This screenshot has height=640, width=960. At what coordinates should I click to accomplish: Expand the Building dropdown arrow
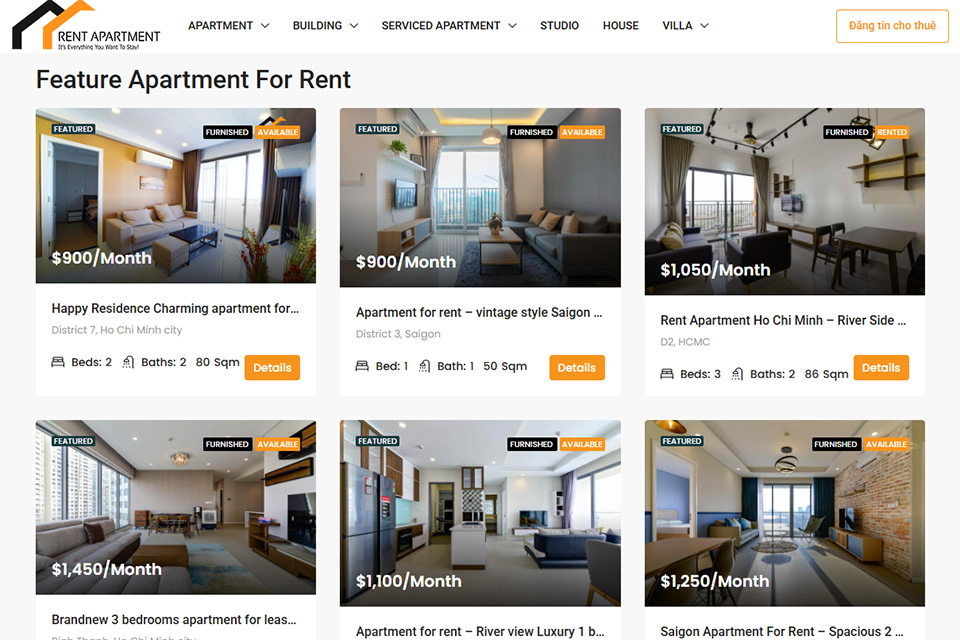354,26
